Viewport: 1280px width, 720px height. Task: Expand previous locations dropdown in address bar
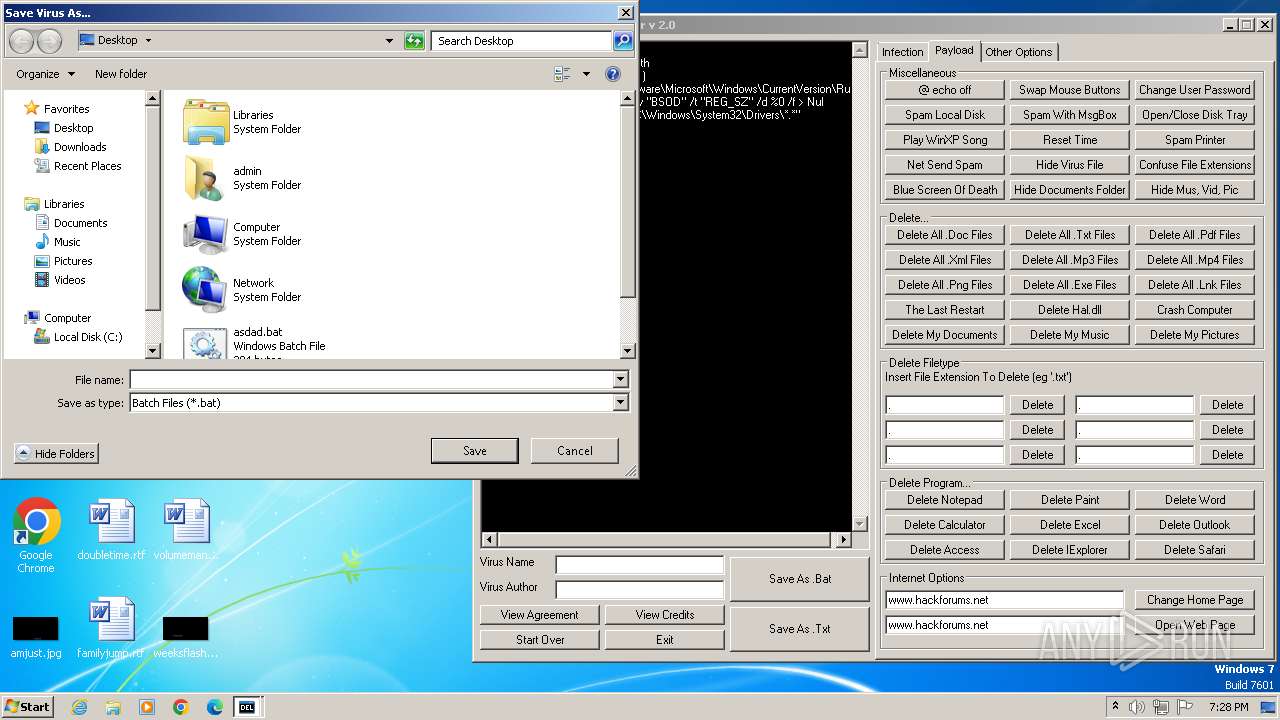point(390,41)
